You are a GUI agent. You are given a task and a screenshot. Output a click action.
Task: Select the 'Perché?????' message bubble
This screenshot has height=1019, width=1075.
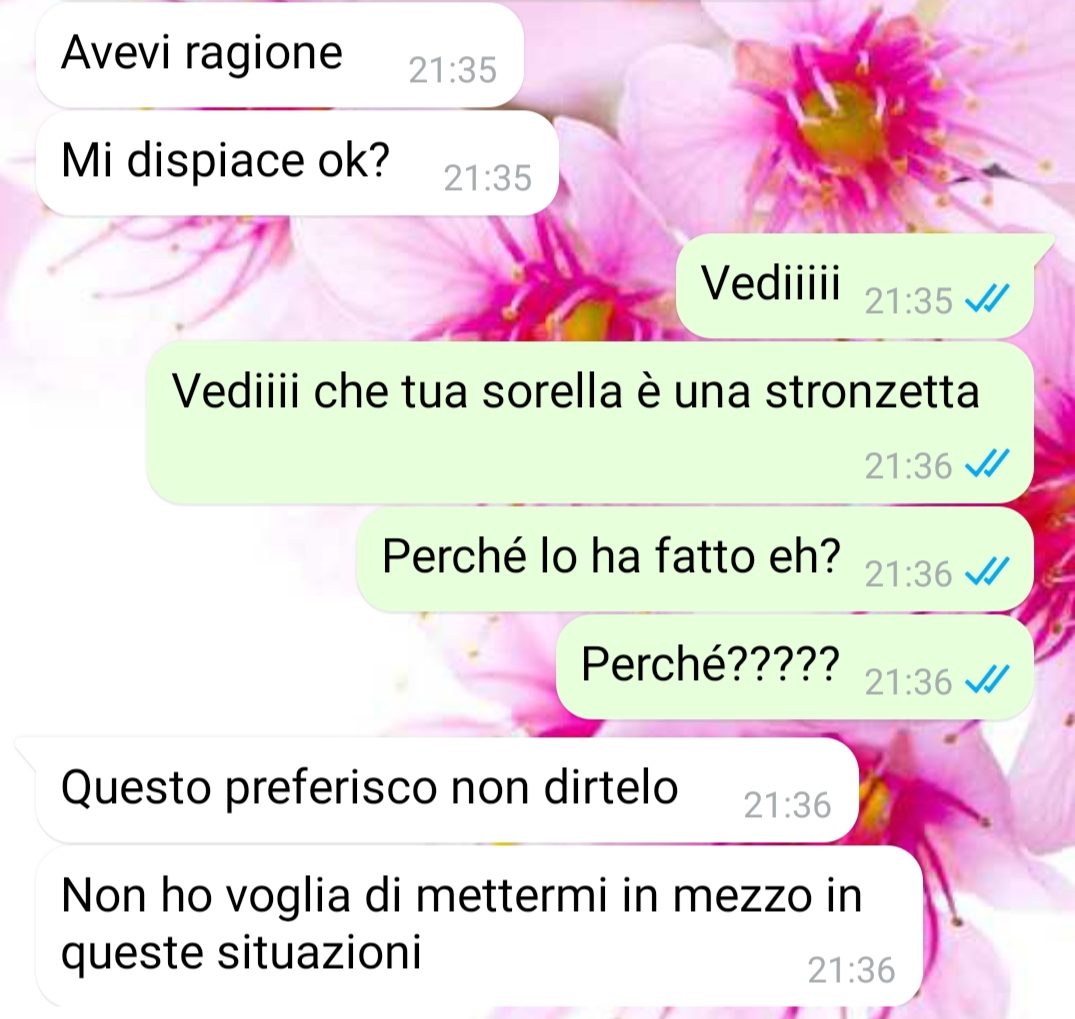pos(795,667)
